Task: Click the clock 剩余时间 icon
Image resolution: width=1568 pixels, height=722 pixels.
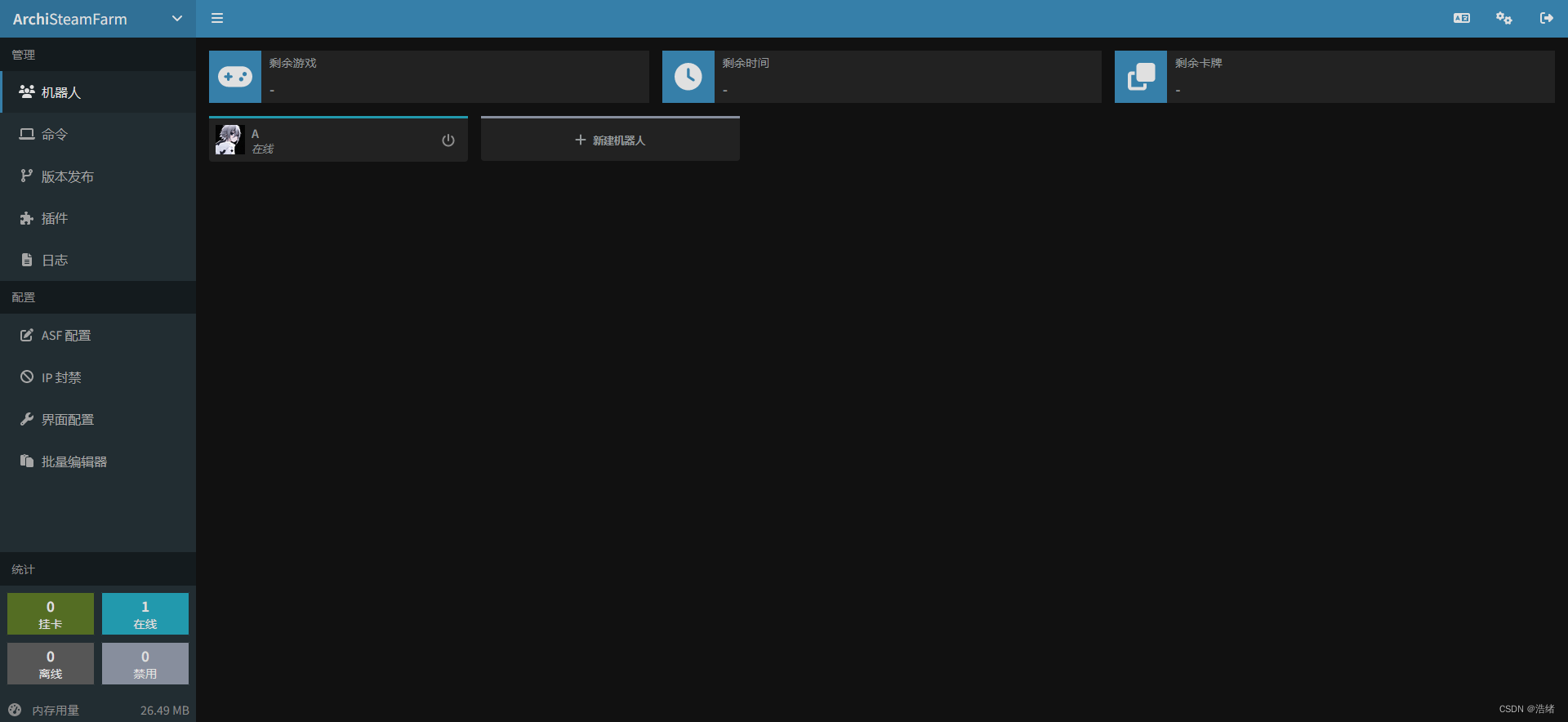Action: (688, 77)
